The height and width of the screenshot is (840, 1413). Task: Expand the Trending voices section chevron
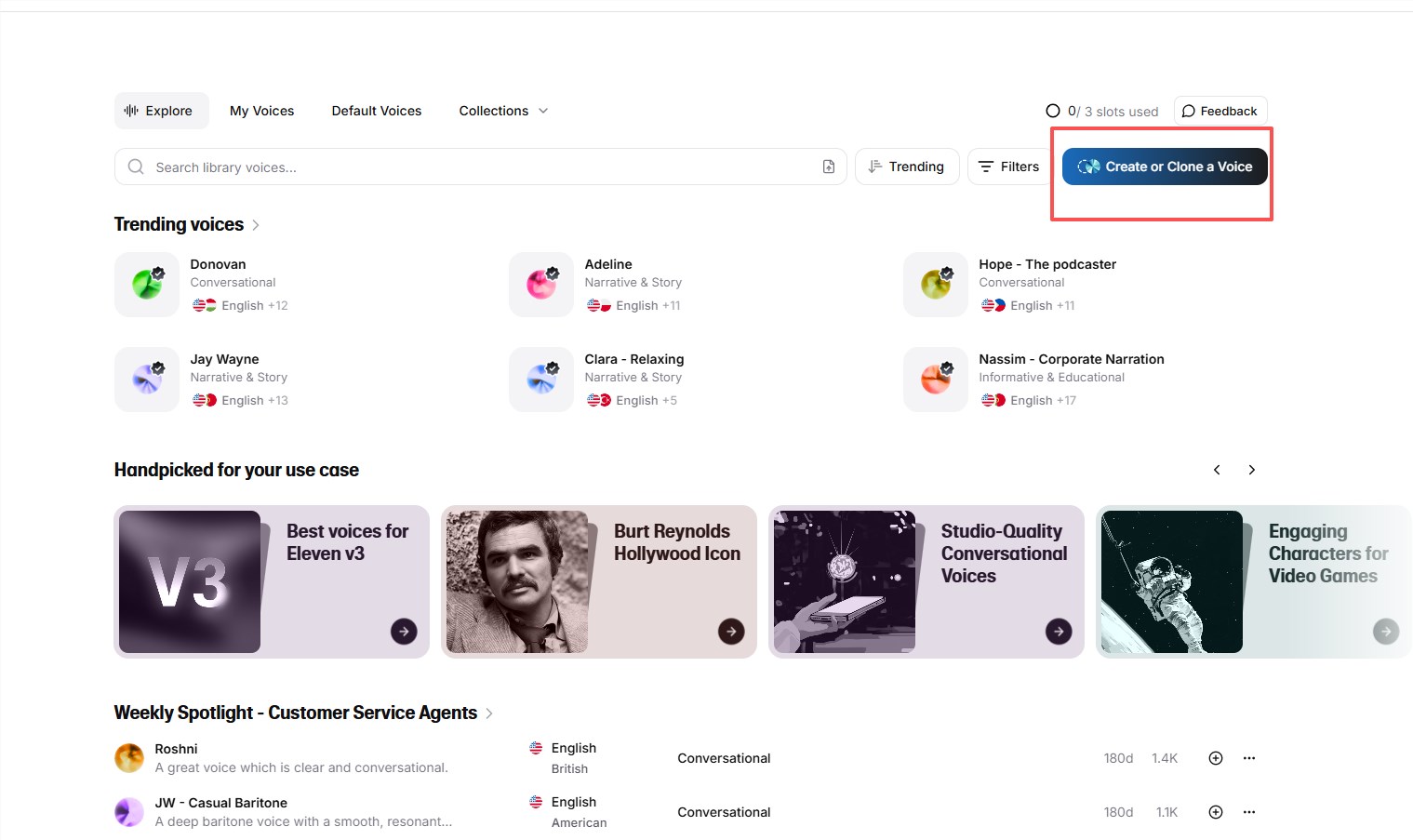(256, 225)
